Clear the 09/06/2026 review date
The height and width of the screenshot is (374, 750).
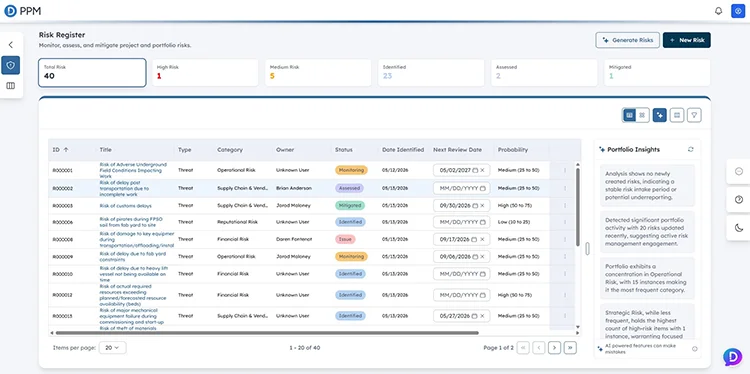[x=483, y=256]
